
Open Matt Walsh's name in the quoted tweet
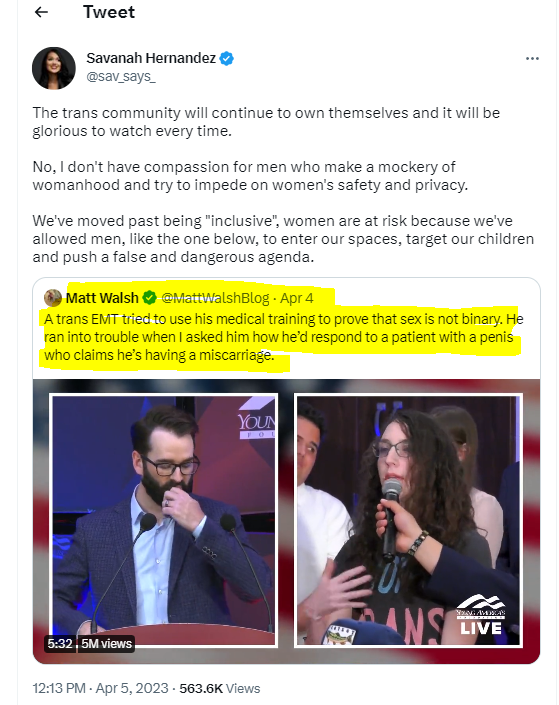click(x=102, y=298)
